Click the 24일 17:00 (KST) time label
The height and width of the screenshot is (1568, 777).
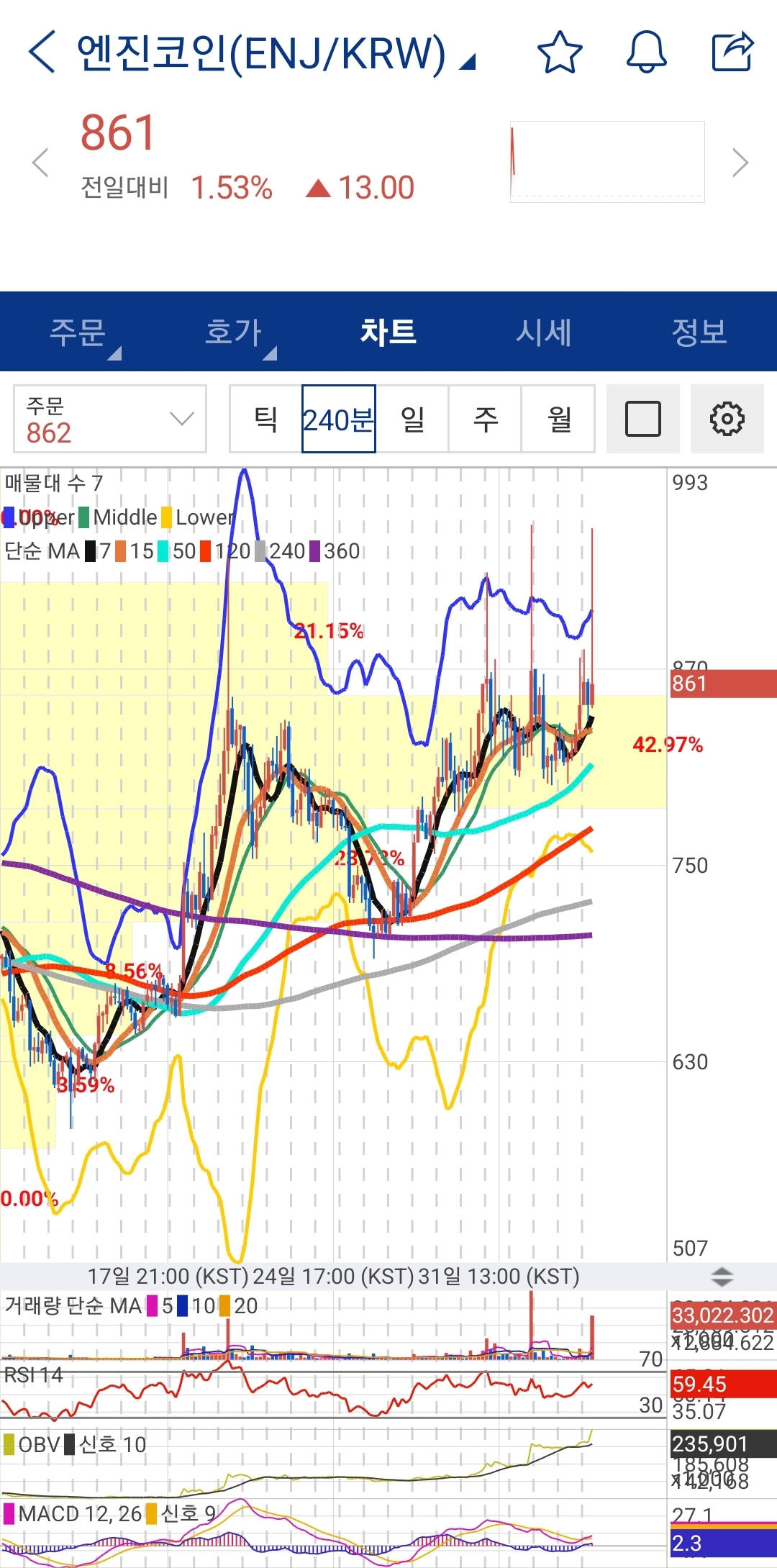point(333,1277)
